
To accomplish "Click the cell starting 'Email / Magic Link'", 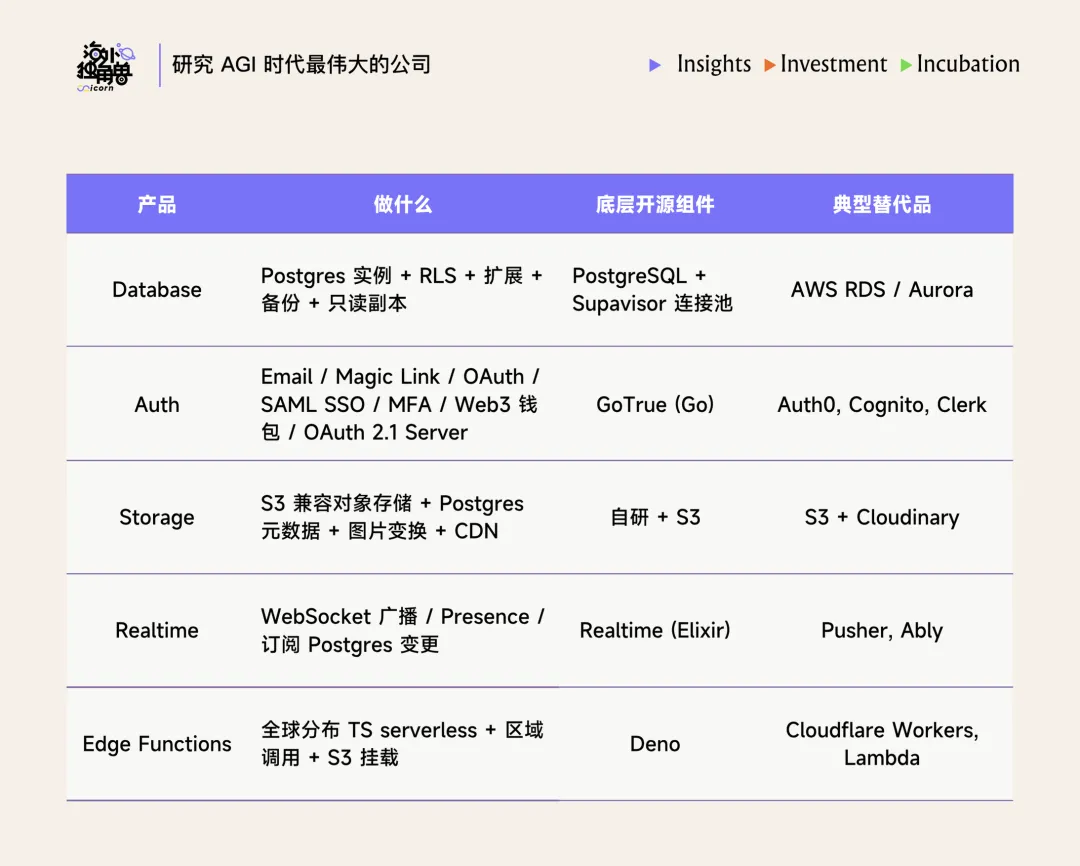I will (x=402, y=404).
